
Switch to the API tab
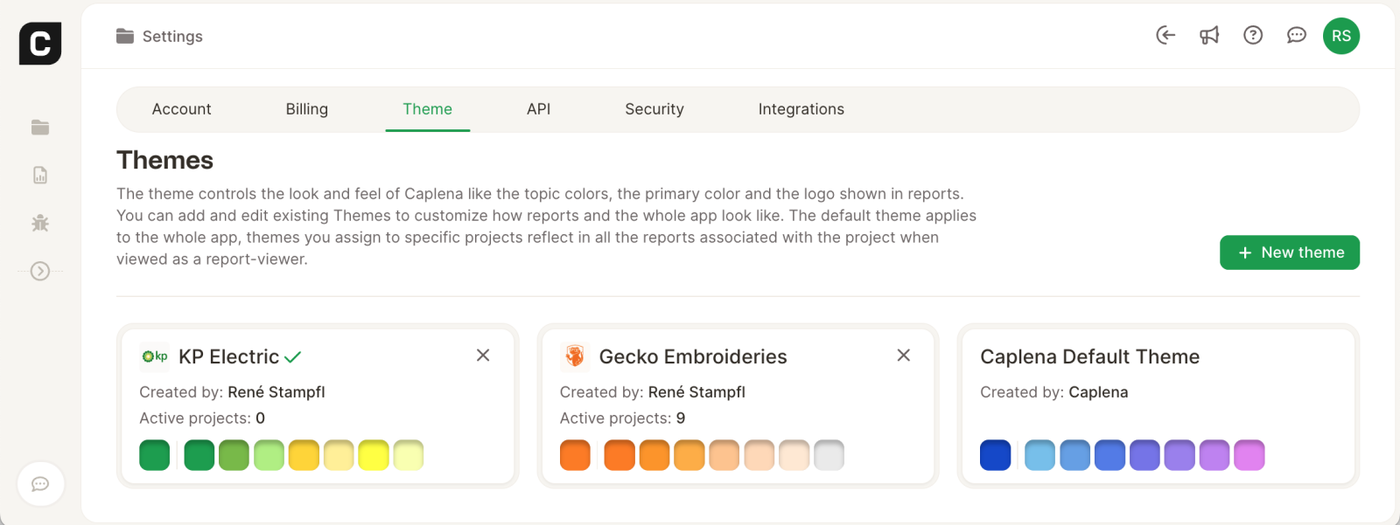pyautogui.click(x=539, y=109)
